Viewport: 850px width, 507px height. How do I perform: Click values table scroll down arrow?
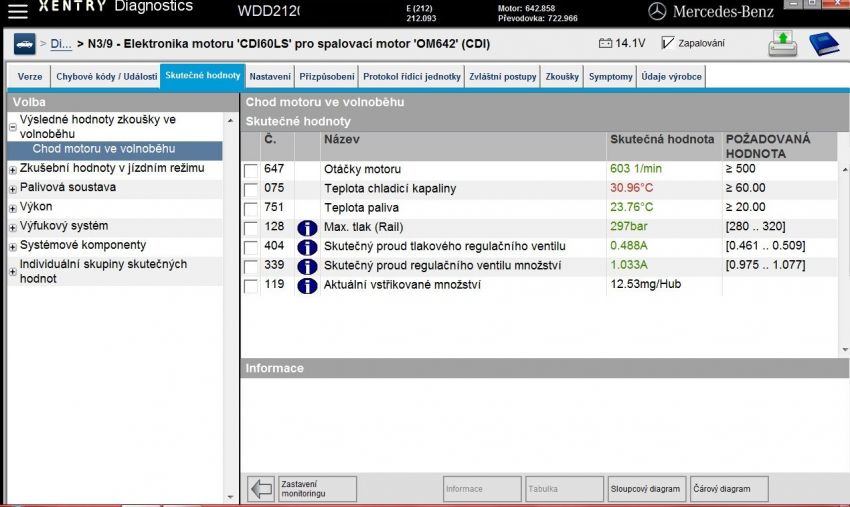click(845, 350)
